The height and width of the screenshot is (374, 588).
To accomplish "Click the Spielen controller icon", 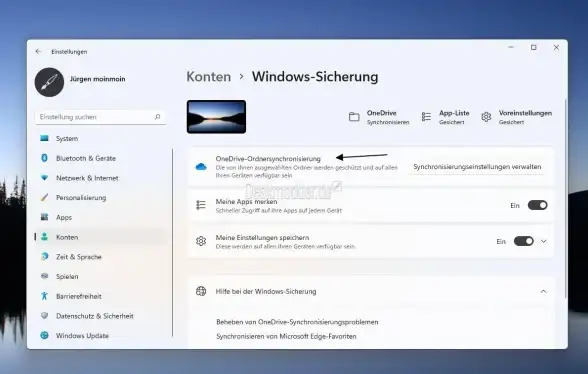I will (44, 276).
